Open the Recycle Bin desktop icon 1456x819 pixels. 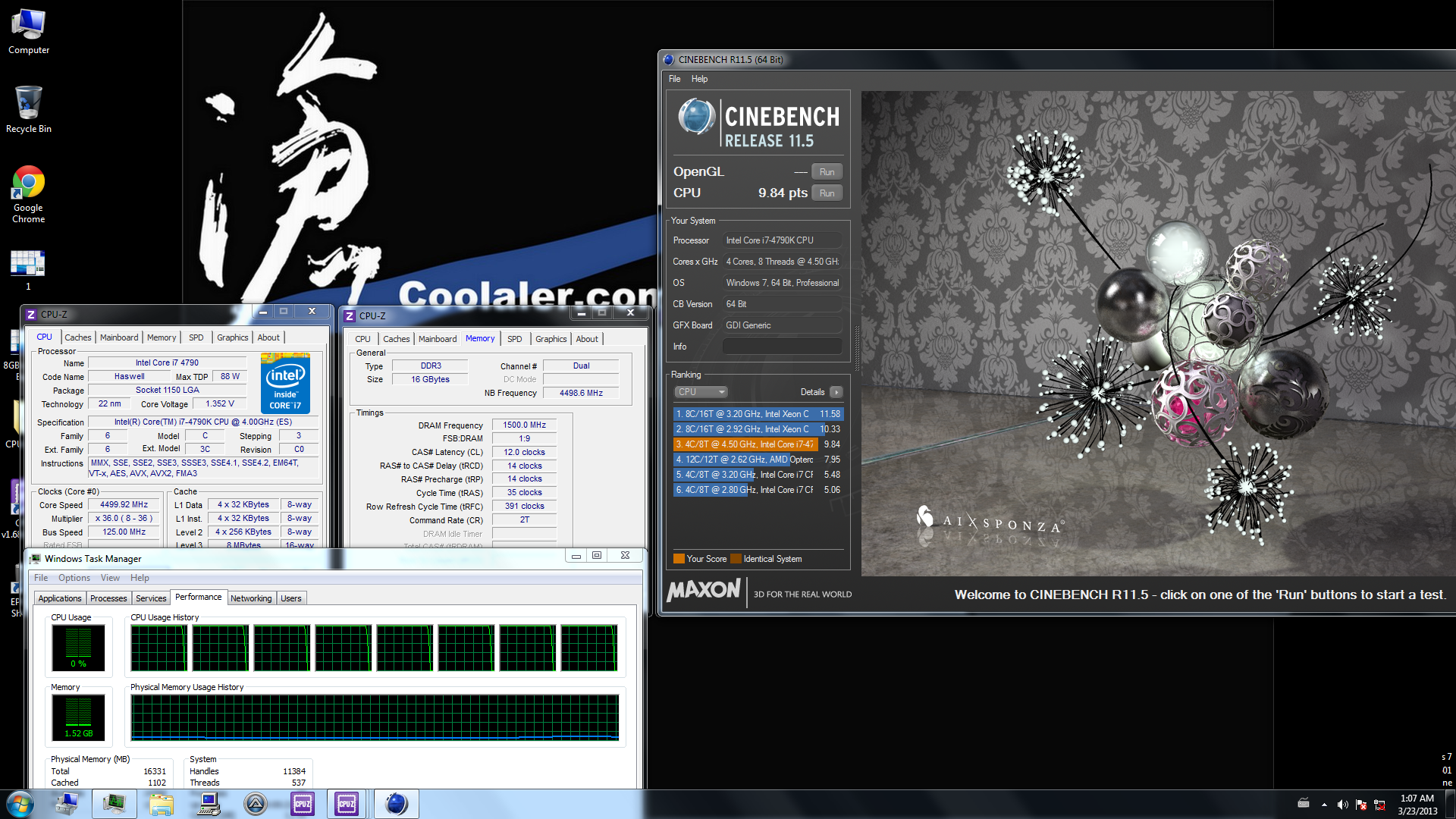pos(28,109)
